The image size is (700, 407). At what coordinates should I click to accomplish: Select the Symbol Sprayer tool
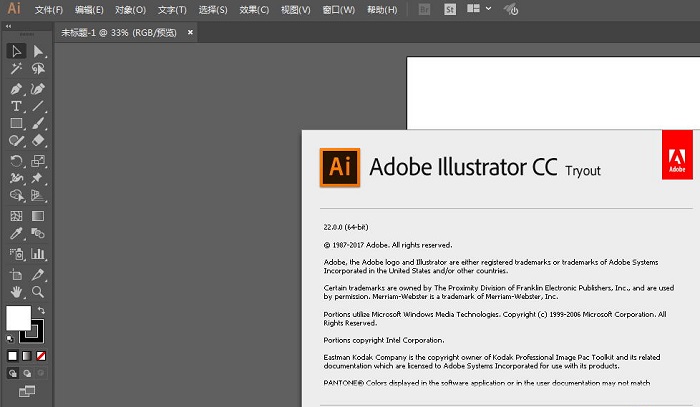tap(17, 254)
